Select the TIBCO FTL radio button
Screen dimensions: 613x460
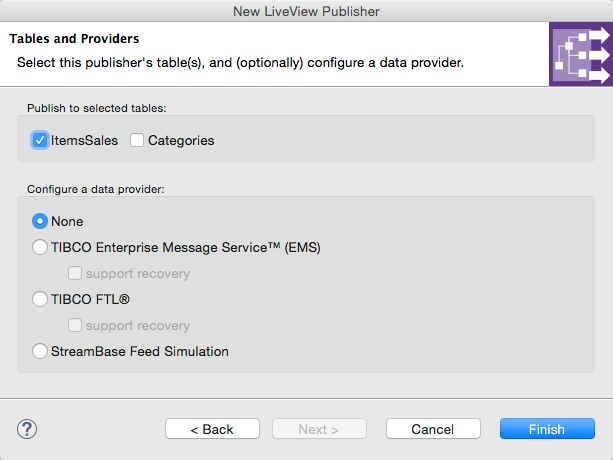point(40,299)
